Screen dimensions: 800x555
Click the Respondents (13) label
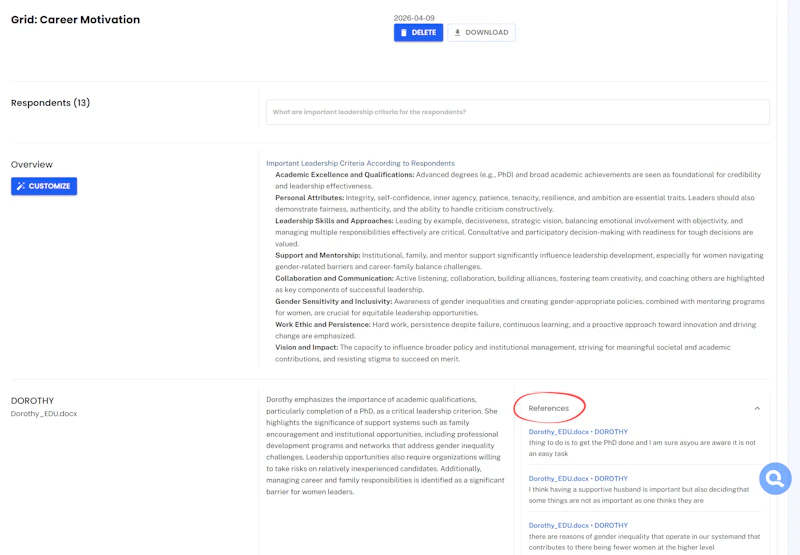(x=51, y=103)
